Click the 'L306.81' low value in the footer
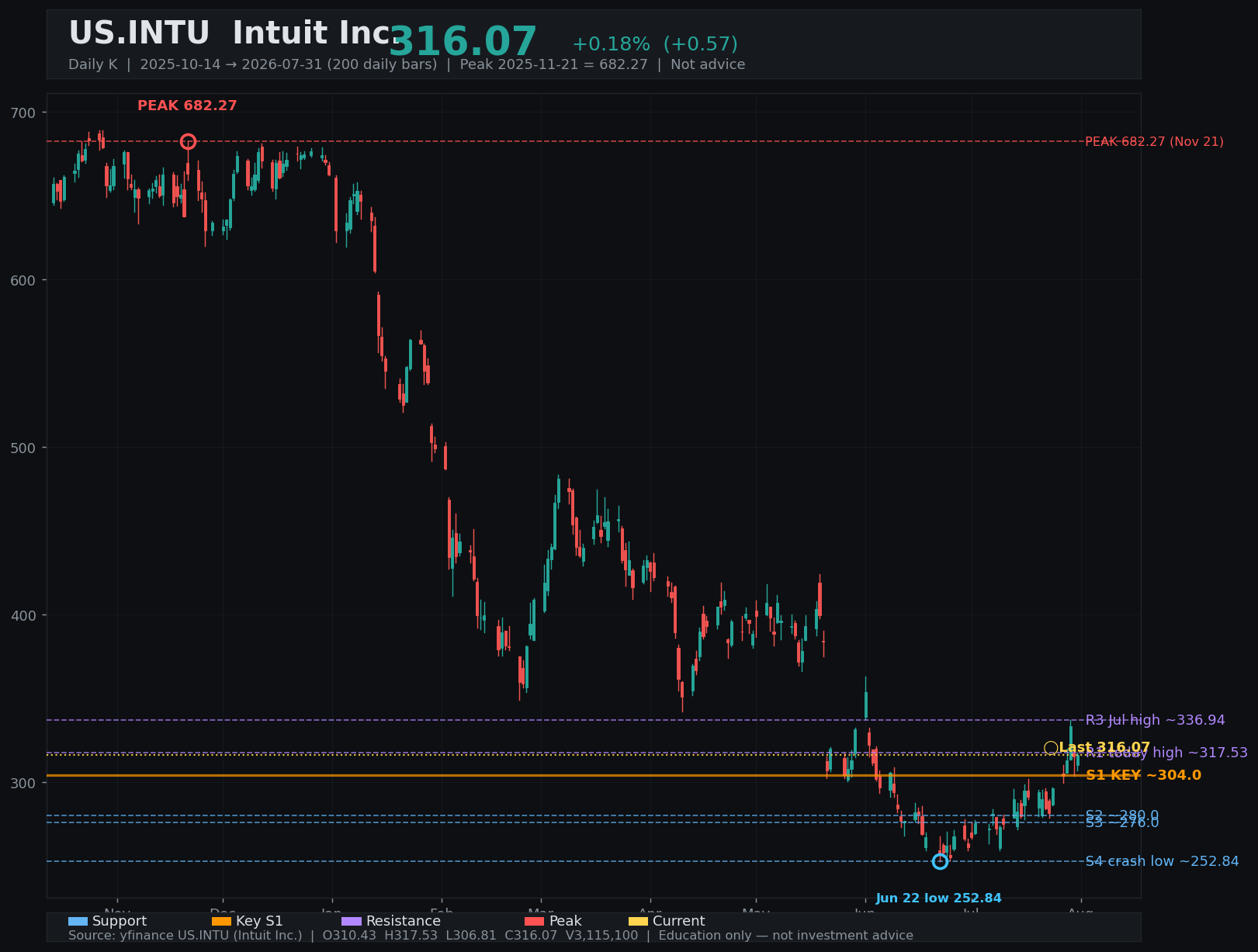Viewport: 1258px width, 952px height. click(x=473, y=936)
